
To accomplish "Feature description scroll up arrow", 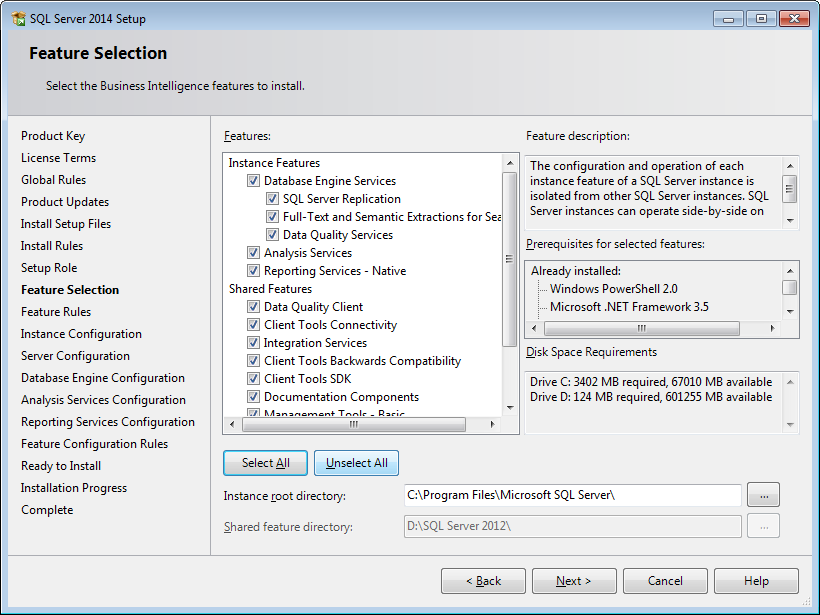I will pos(790,166).
